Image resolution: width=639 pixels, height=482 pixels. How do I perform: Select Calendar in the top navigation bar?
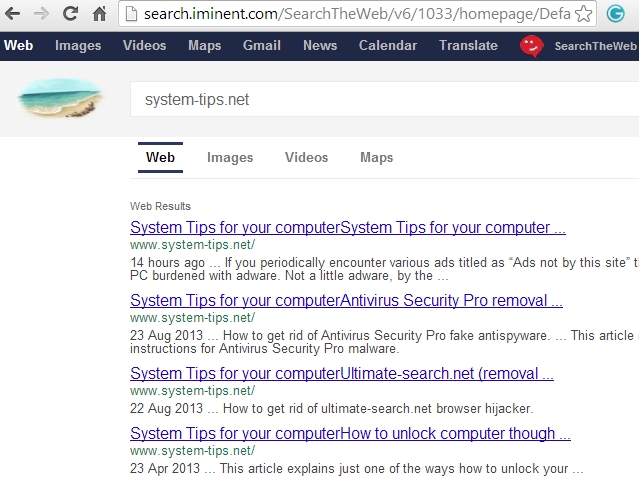pyautogui.click(x=388, y=46)
